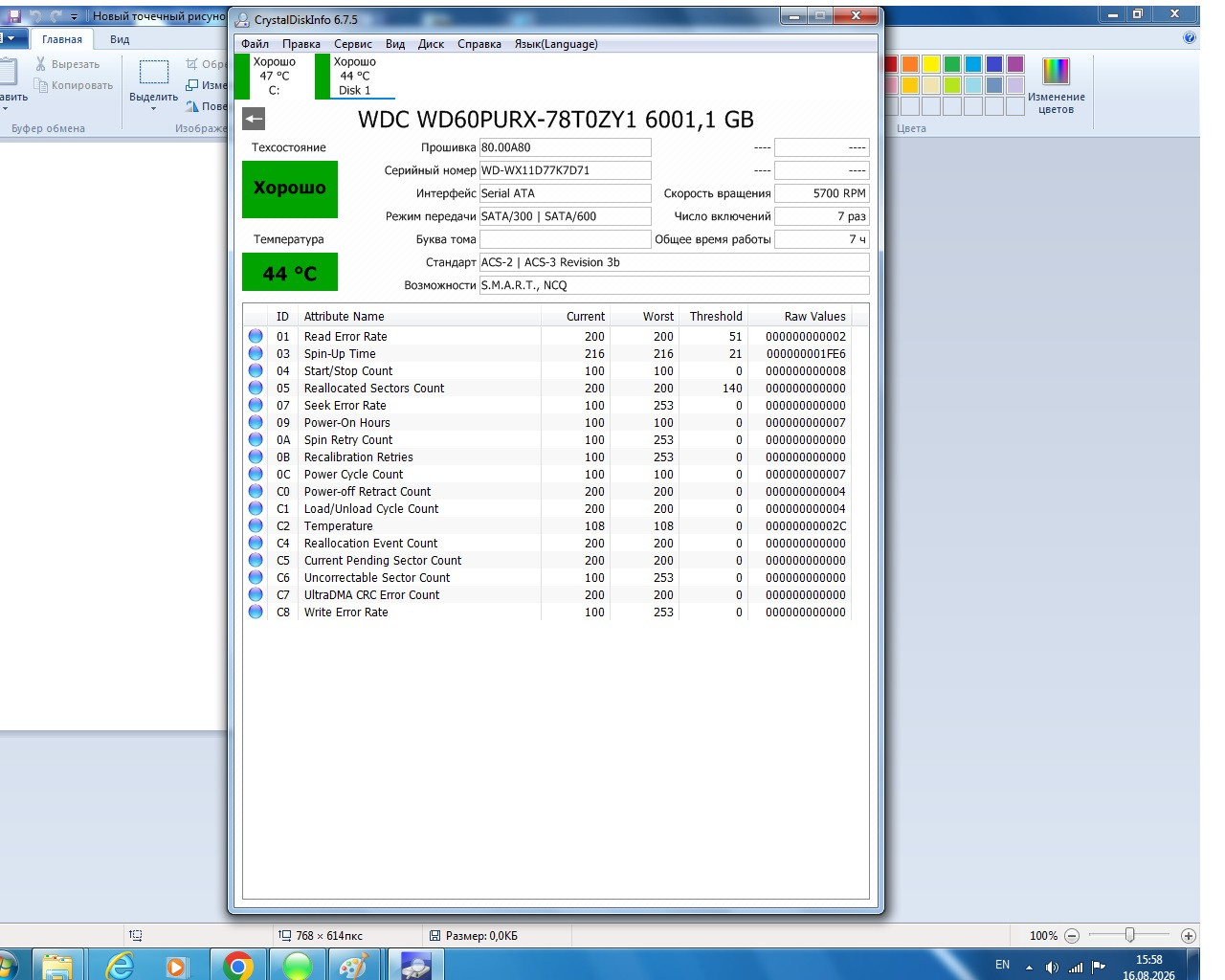Click status orb for Spin-Up Time

coord(256,353)
